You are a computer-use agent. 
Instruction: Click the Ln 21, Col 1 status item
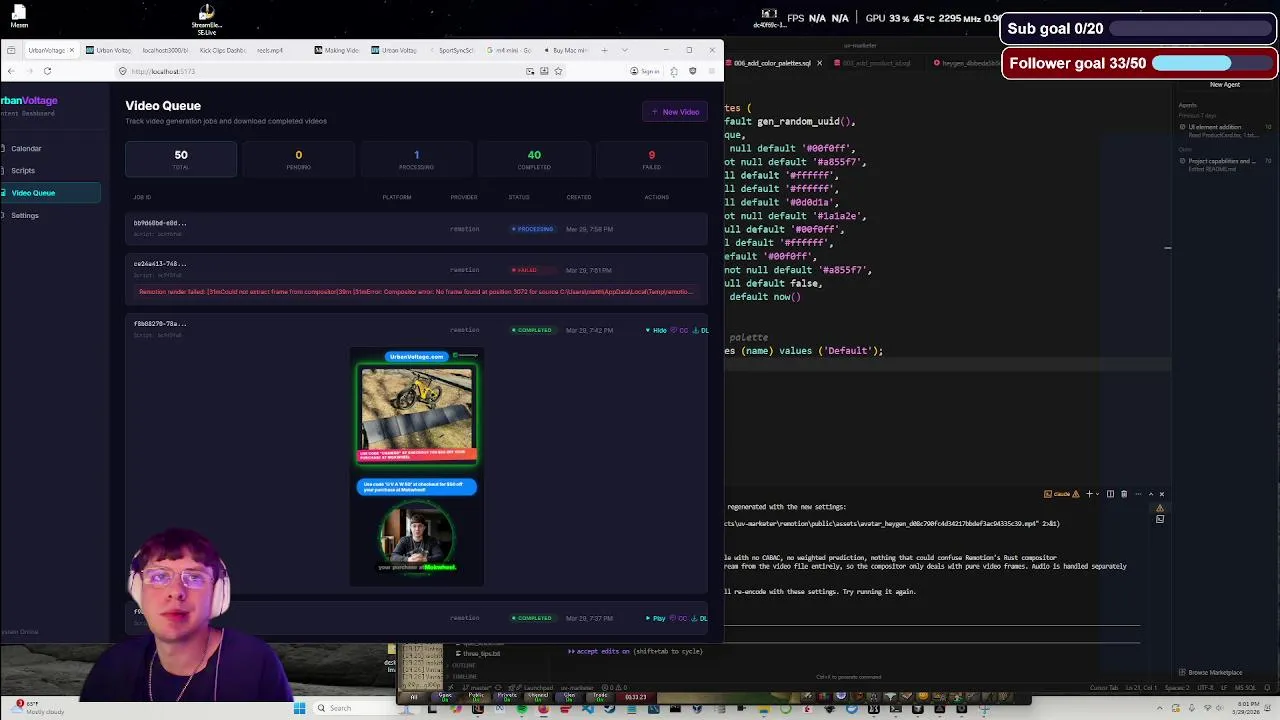click(x=1139, y=688)
